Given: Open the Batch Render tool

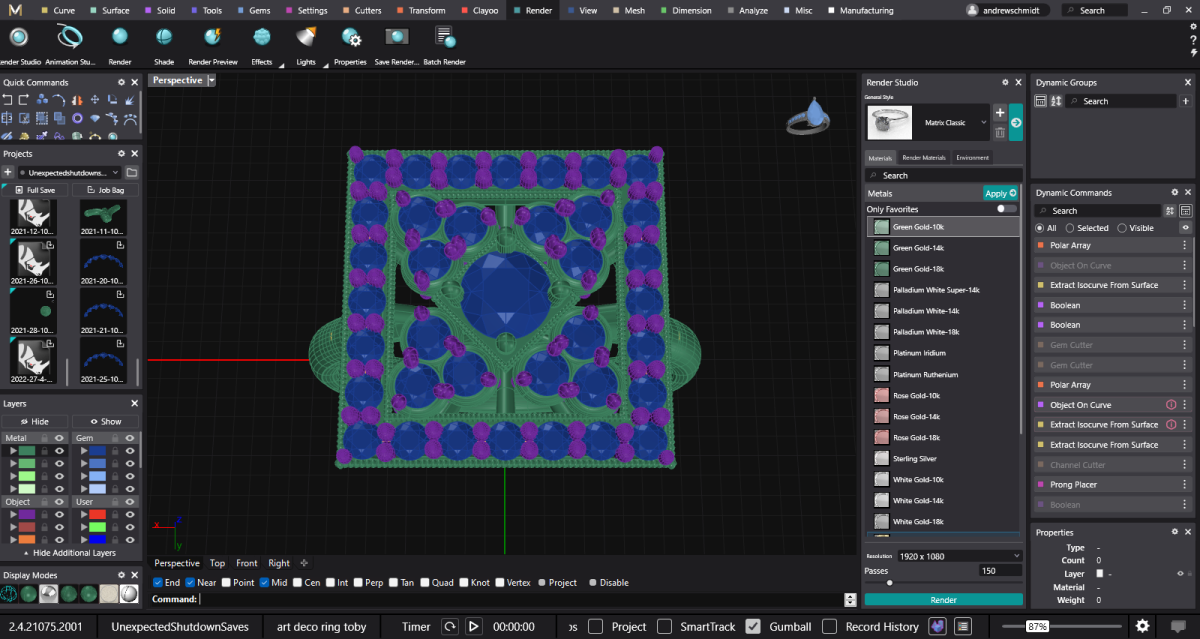Looking at the screenshot, I should pyautogui.click(x=444, y=38).
